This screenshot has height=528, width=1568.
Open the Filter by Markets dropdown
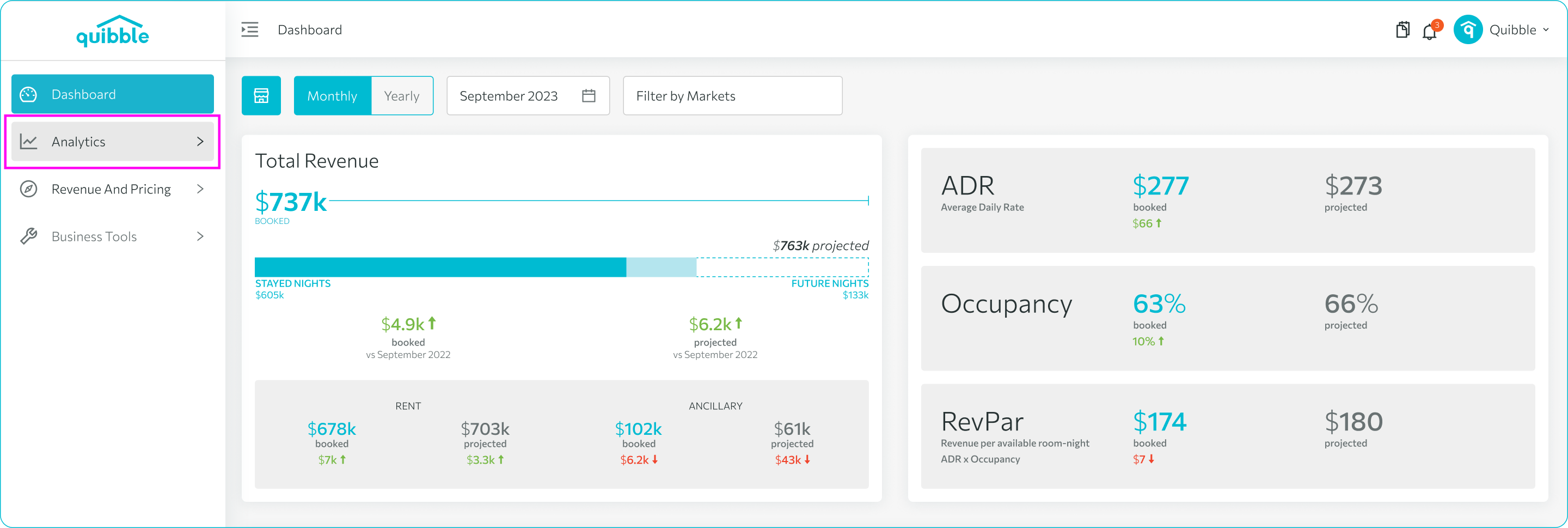[732, 95]
